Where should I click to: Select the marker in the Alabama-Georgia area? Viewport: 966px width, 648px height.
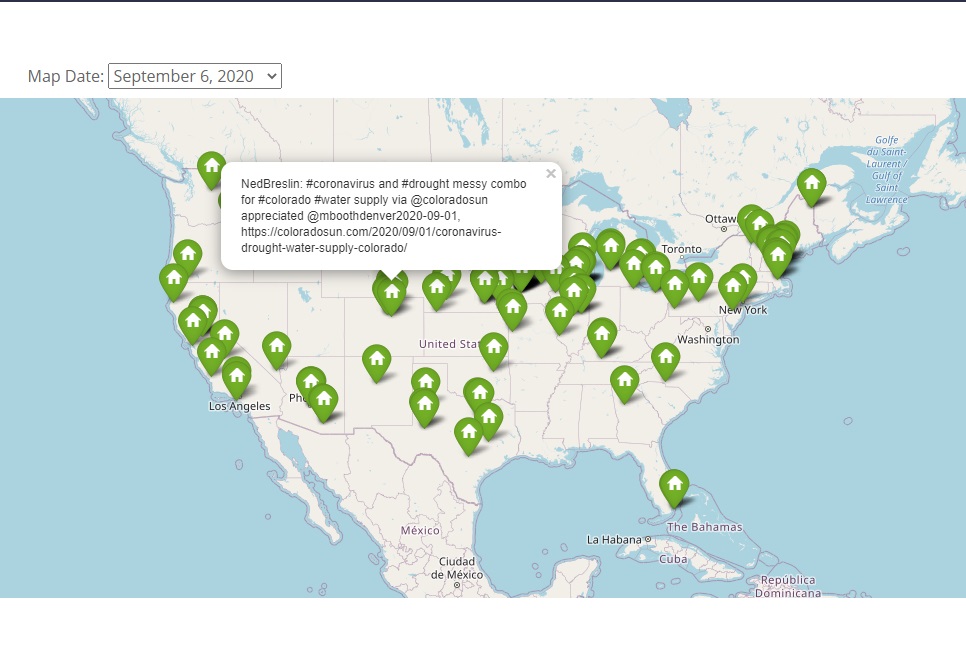(x=625, y=381)
